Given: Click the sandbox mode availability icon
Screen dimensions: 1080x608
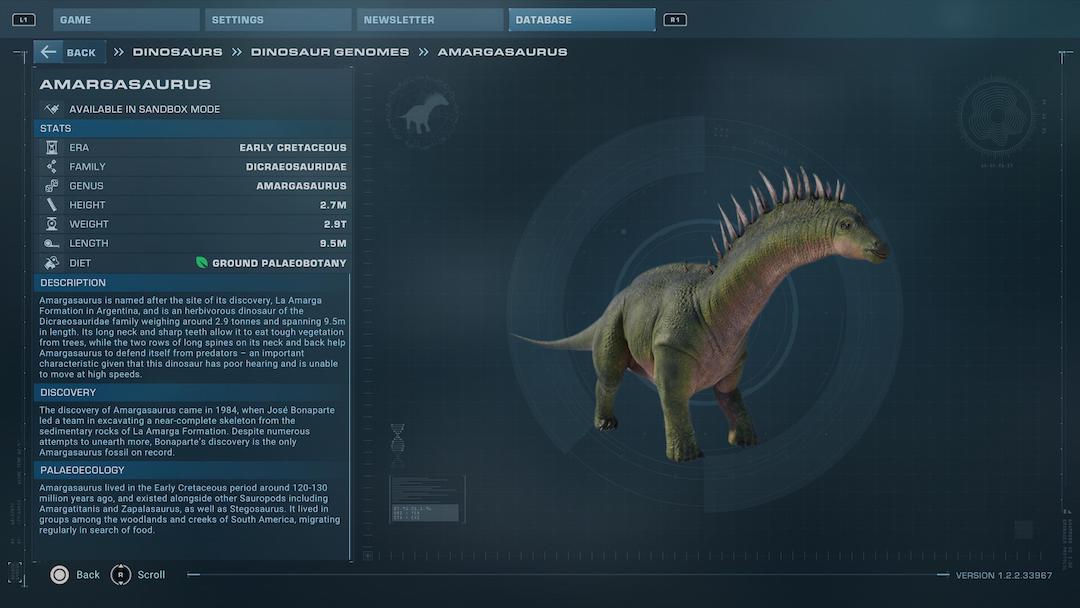Looking at the screenshot, I should pyautogui.click(x=52, y=109).
